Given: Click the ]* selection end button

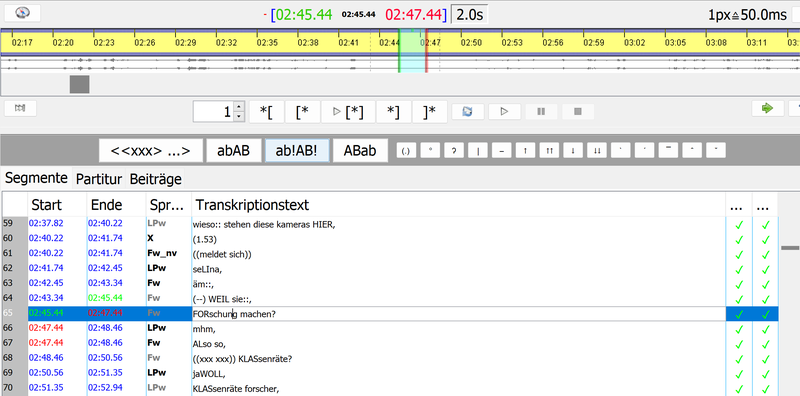Looking at the screenshot, I should [x=430, y=112].
